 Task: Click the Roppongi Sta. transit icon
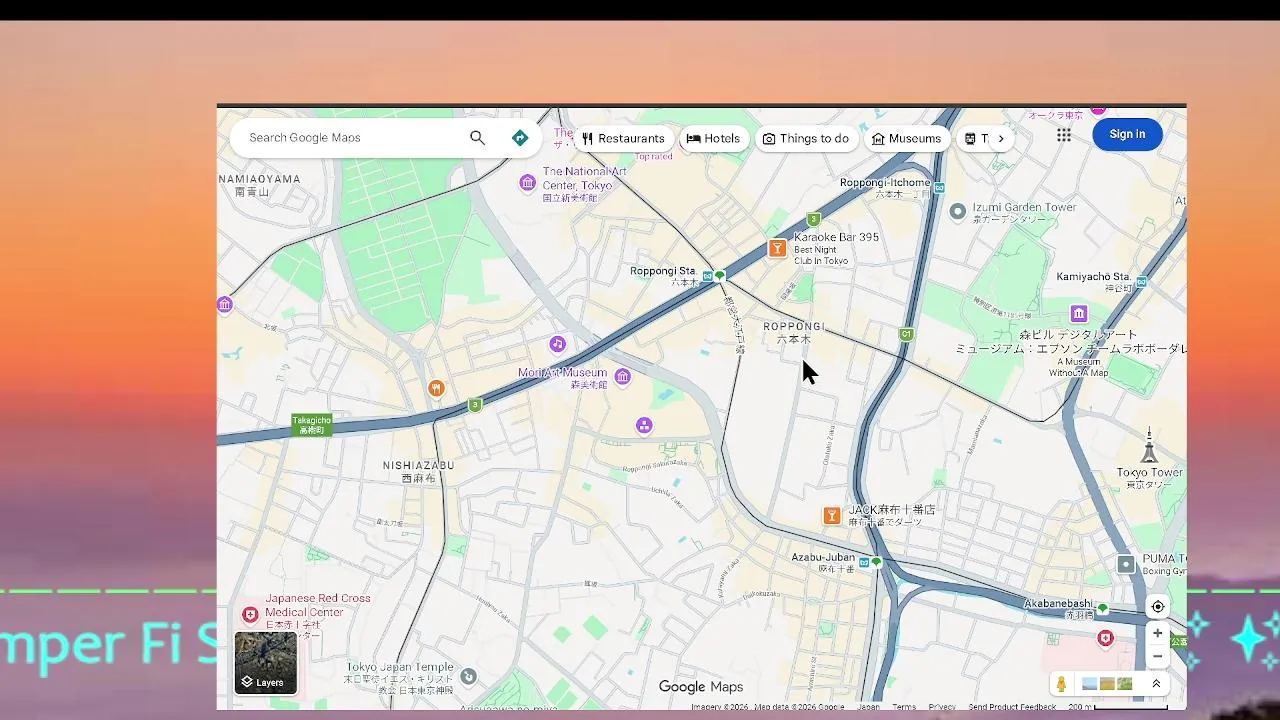click(707, 275)
